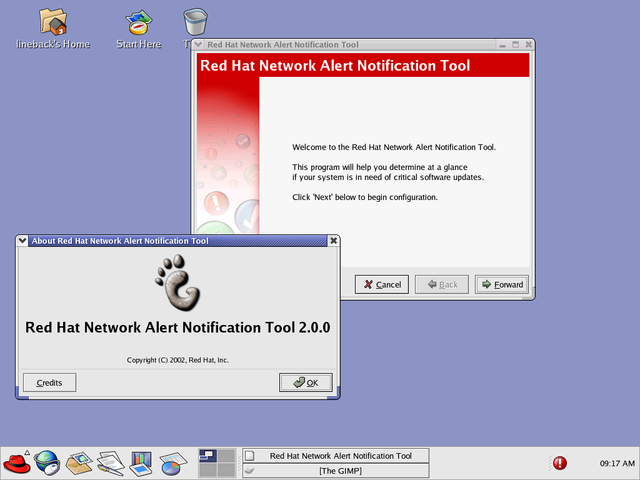This screenshot has width=640, height=480.
Task: Confirm the About dialog with OK
Action: click(305, 382)
